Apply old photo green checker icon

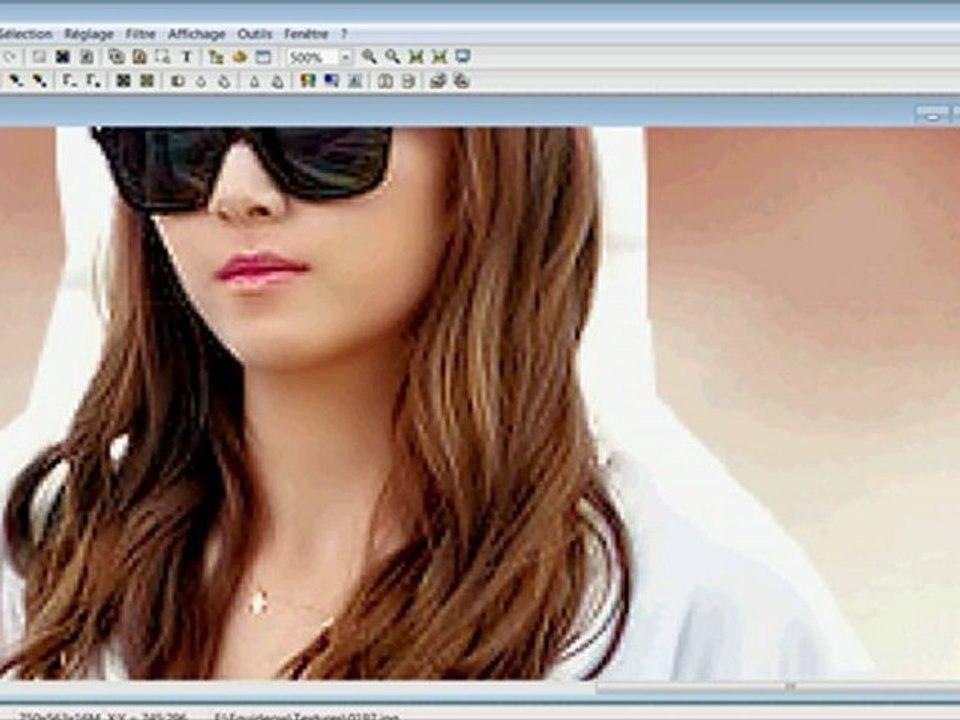[147, 81]
